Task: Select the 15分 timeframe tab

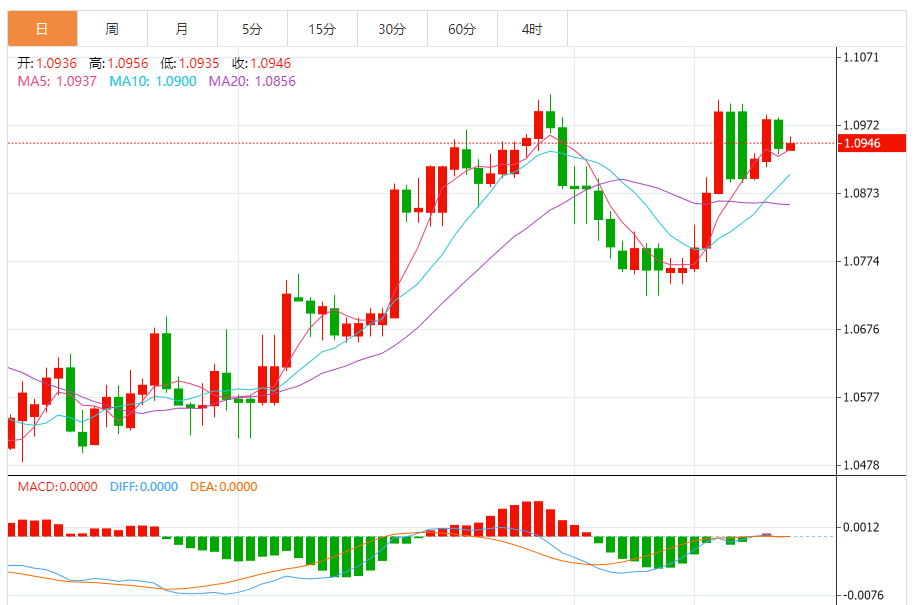Action: (322, 30)
